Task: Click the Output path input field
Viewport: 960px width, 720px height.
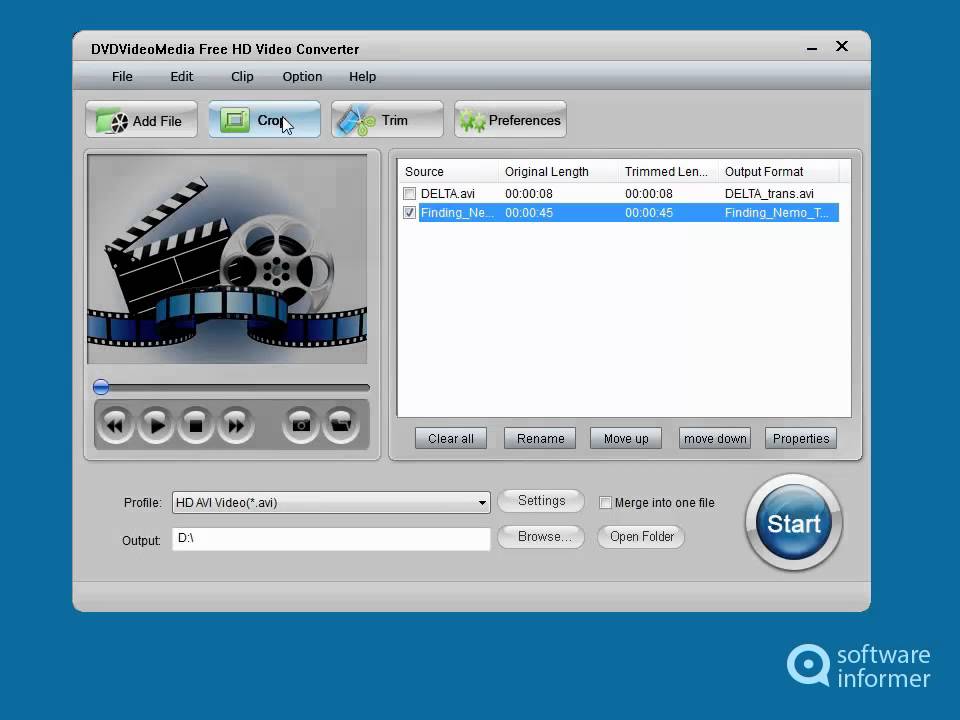Action: [331, 539]
